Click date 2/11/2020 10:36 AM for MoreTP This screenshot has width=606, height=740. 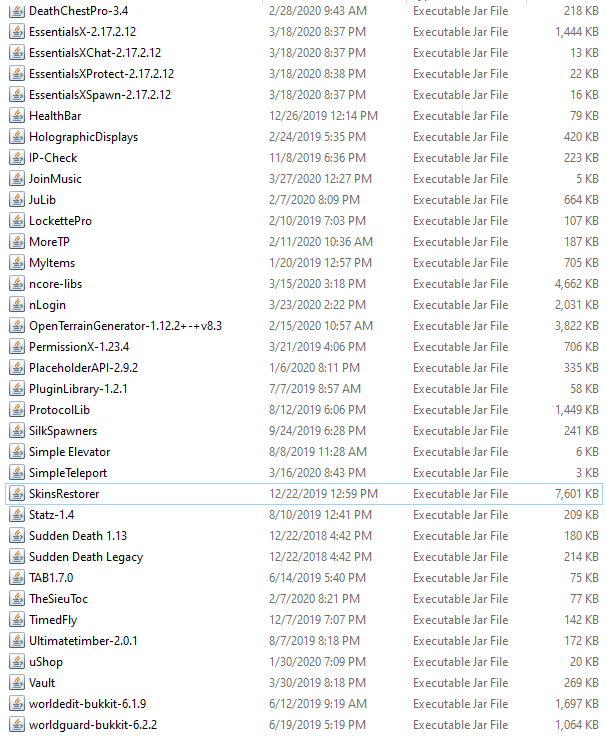321,242
